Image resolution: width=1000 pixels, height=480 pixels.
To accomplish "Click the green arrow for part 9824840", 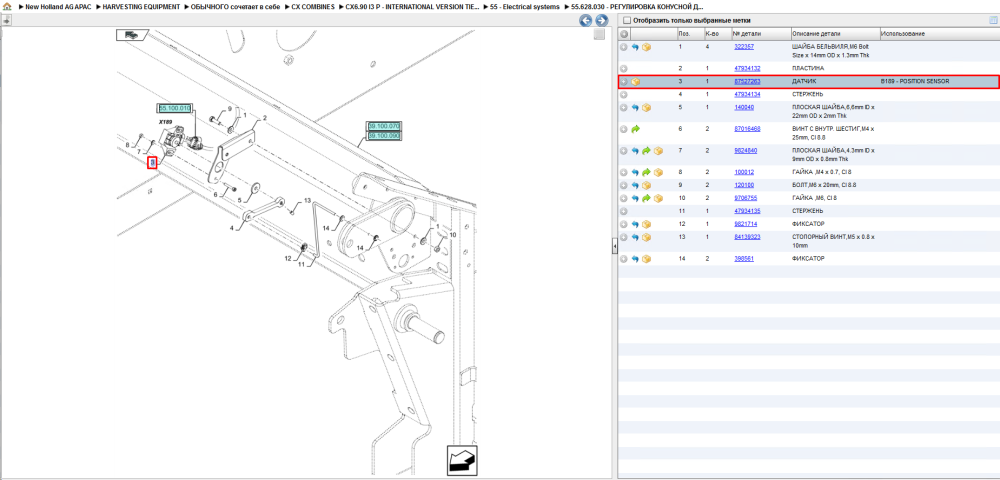I will 646,151.
